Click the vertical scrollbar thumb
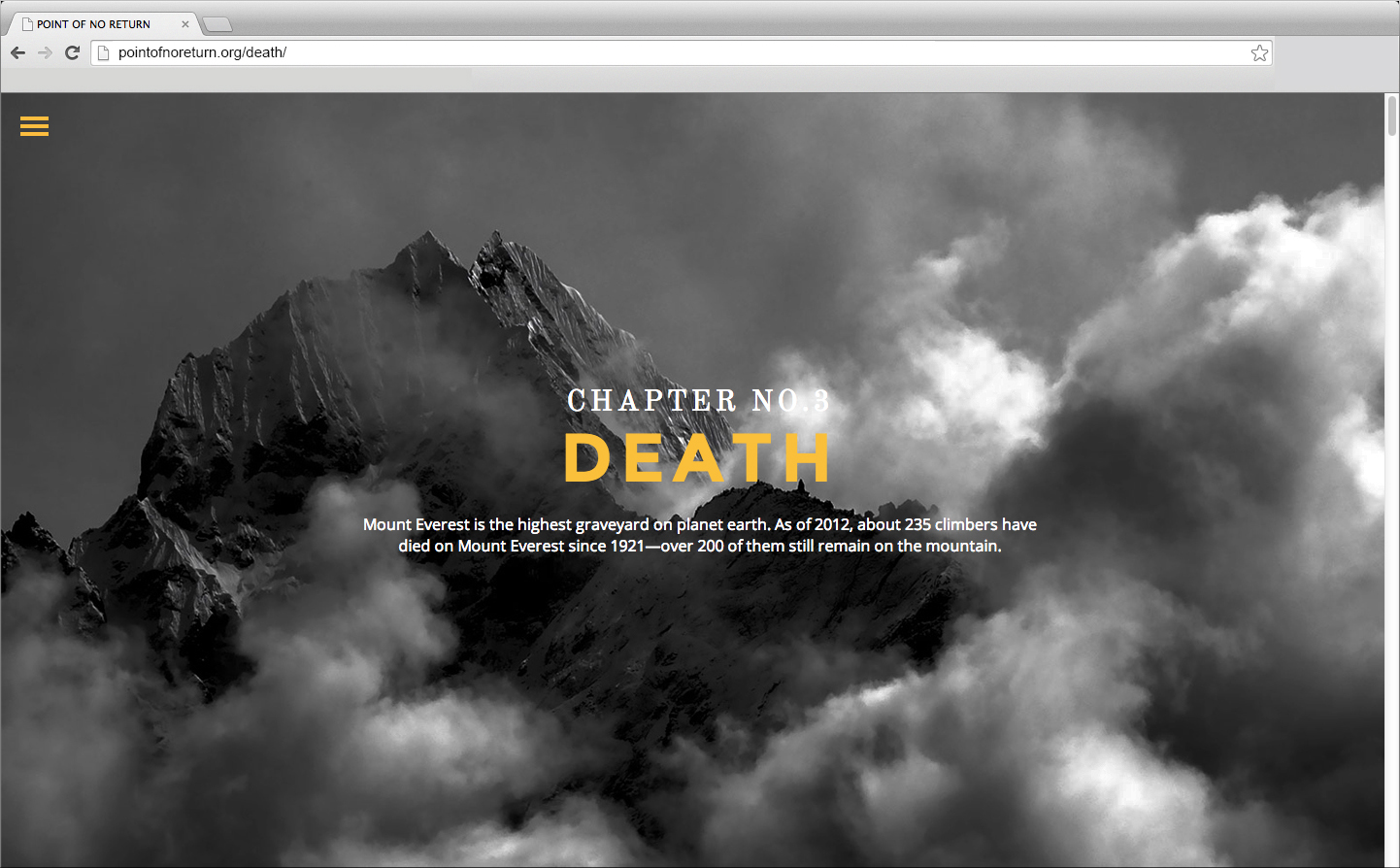The height and width of the screenshot is (868, 1400). pos(1392,116)
